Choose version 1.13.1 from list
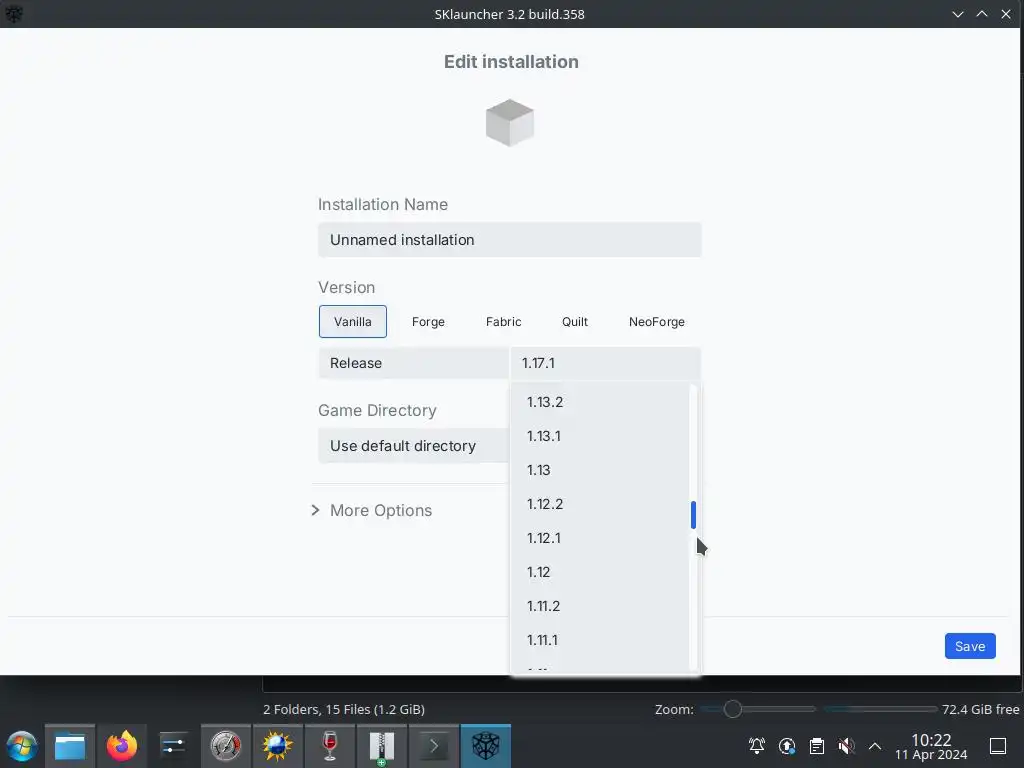This screenshot has width=1024, height=768. pos(600,436)
